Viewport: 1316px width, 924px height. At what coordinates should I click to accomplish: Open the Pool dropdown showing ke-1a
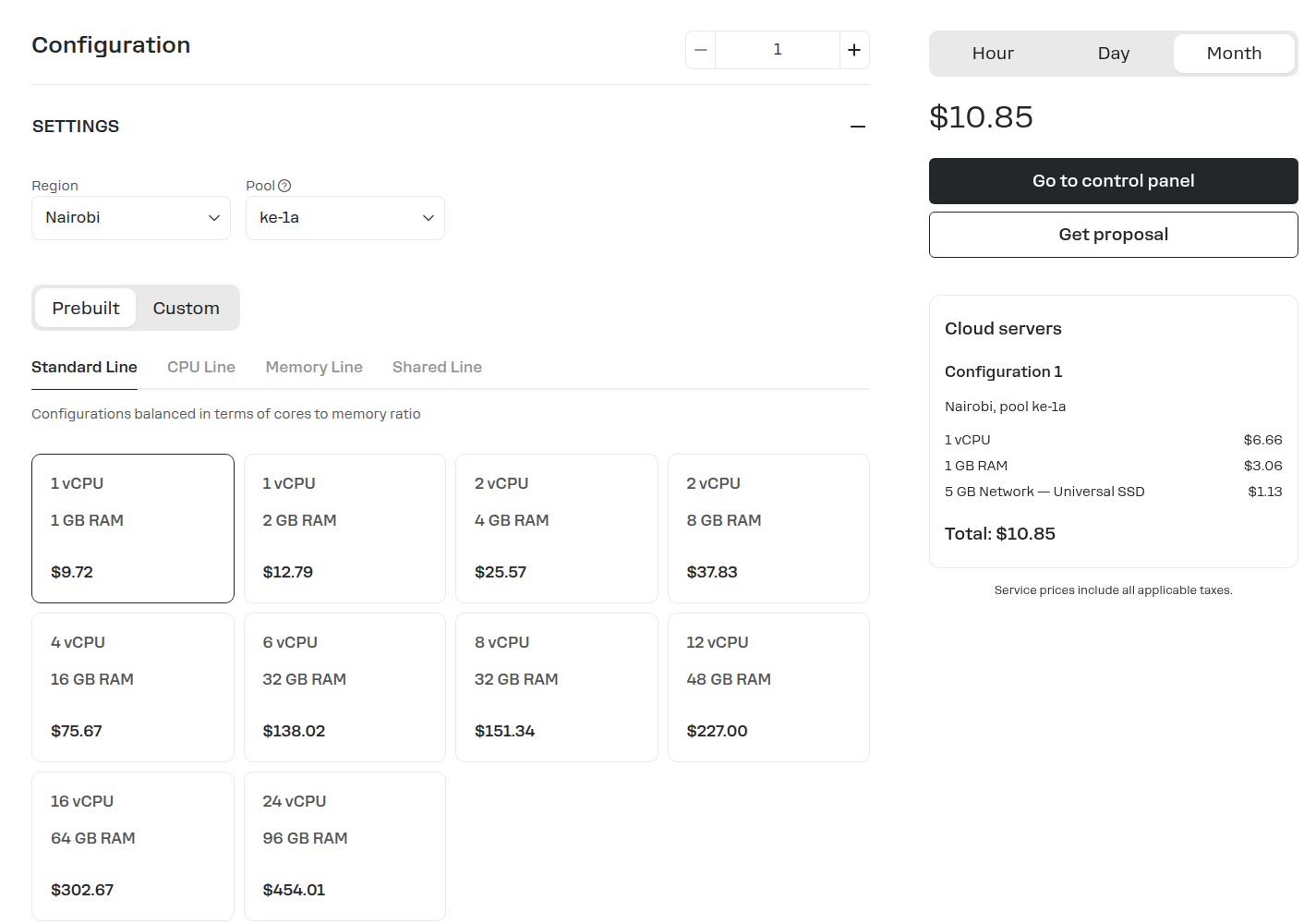pyautogui.click(x=345, y=218)
